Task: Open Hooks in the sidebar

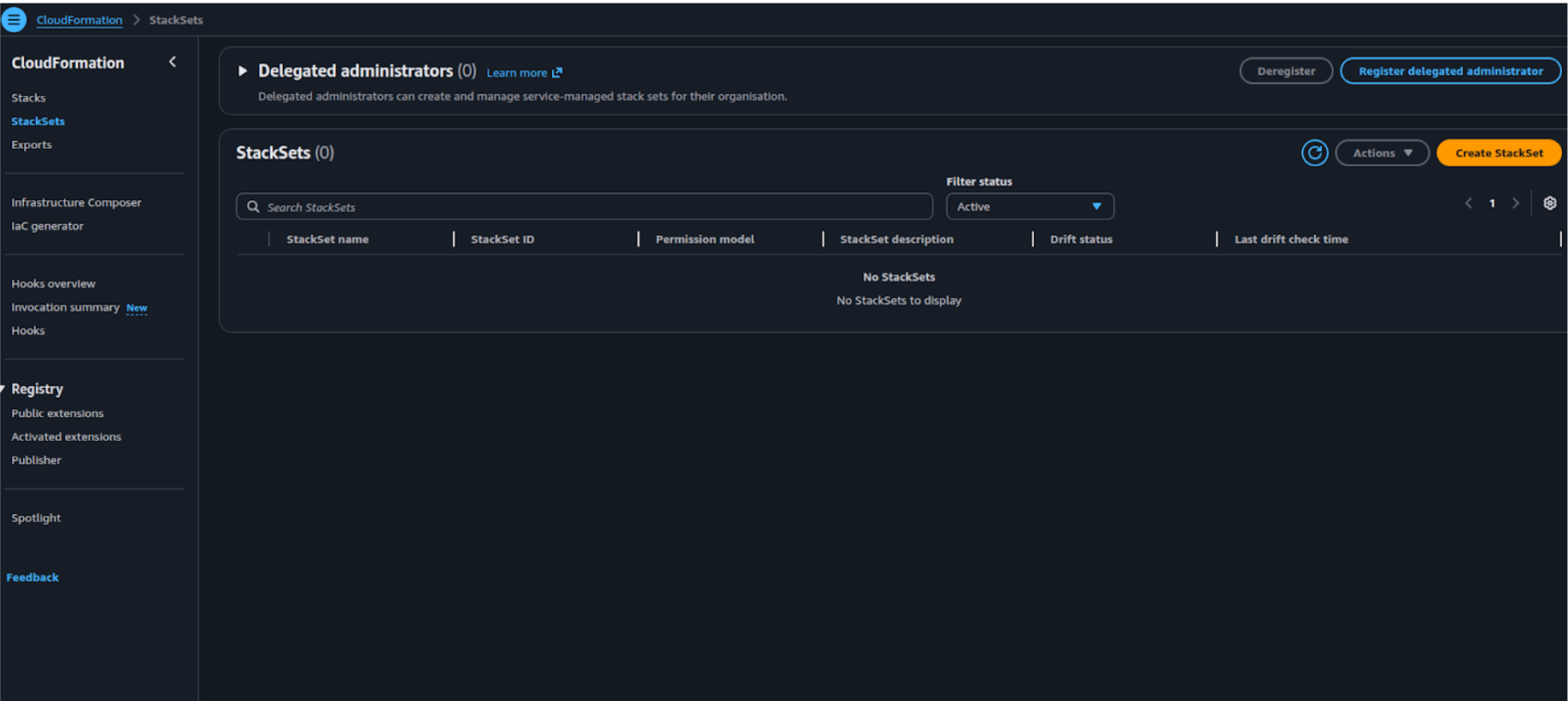Action: point(28,331)
